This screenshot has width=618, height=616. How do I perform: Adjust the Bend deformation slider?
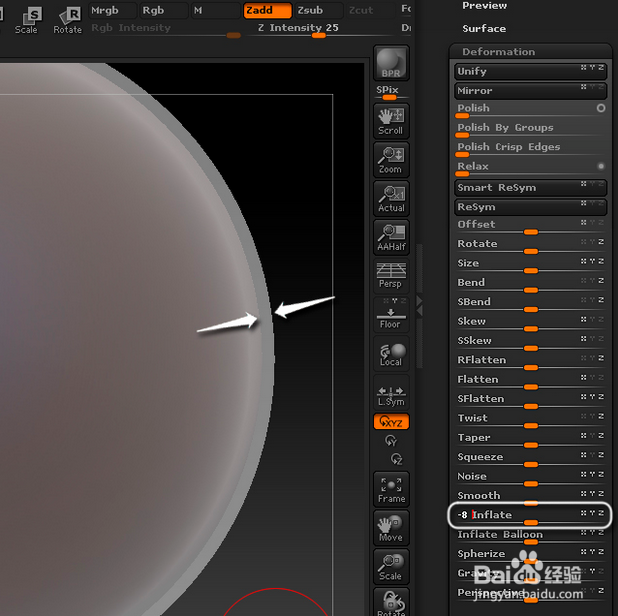(x=531, y=284)
